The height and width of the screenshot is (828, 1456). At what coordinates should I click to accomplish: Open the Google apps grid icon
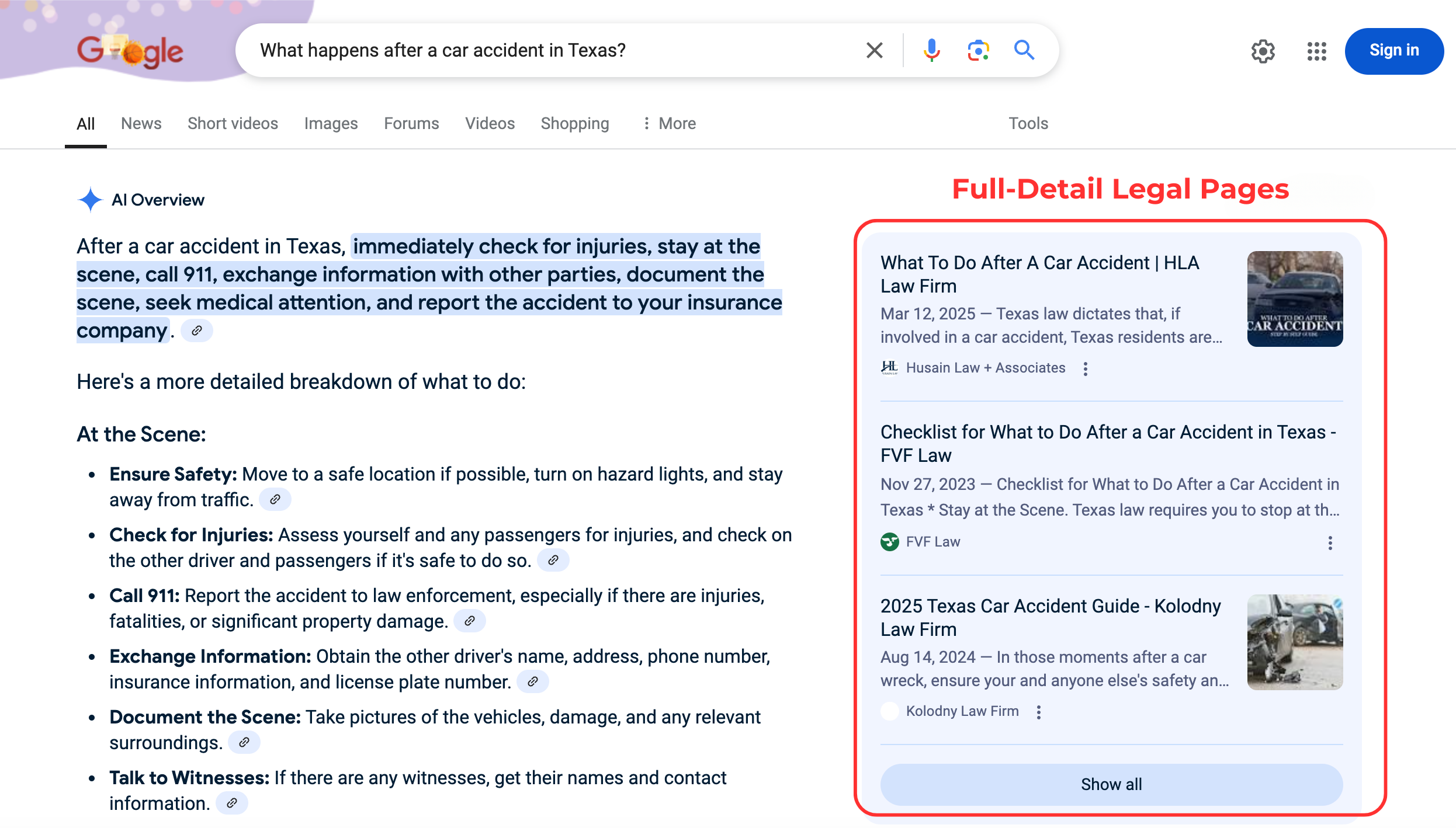click(x=1317, y=51)
